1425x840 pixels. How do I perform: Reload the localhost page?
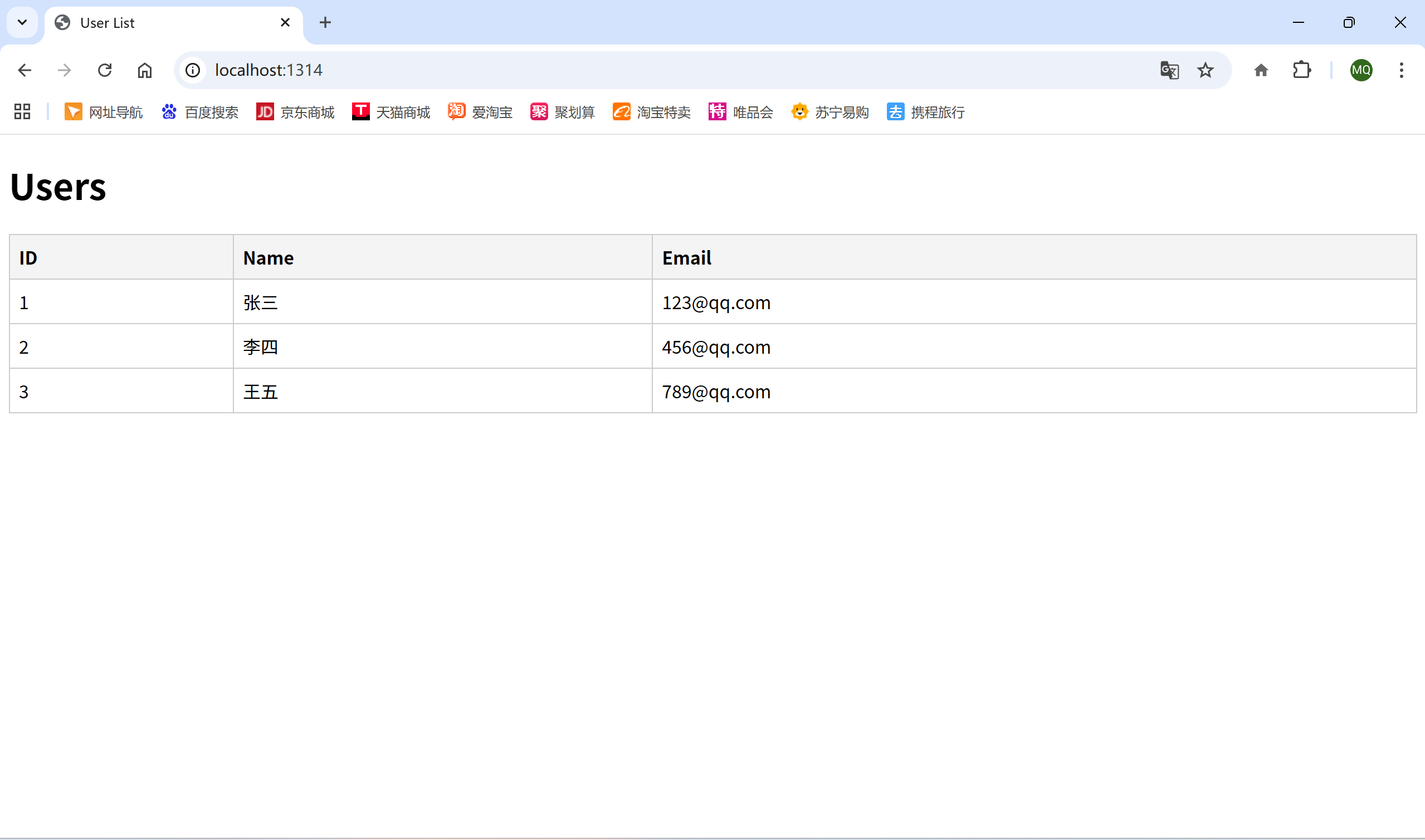point(105,70)
